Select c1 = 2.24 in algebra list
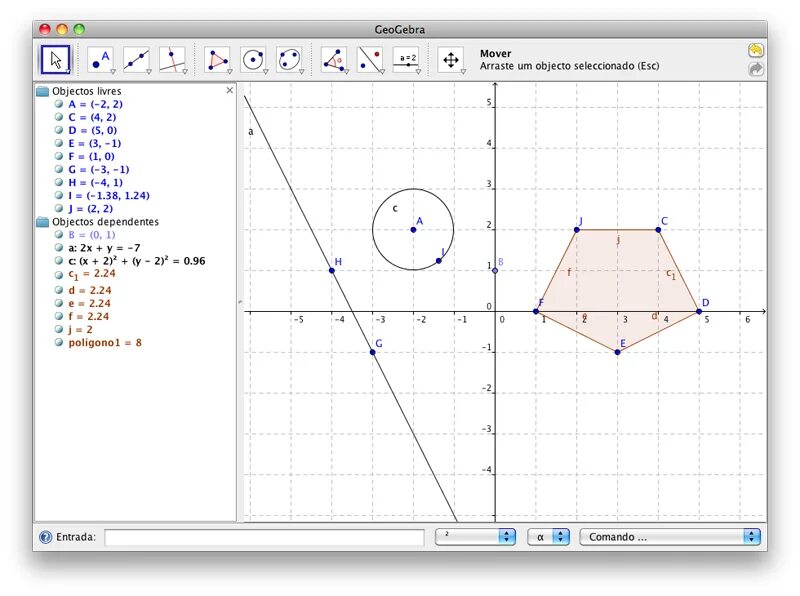The width and height of the screenshot is (800, 596). coord(92,274)
